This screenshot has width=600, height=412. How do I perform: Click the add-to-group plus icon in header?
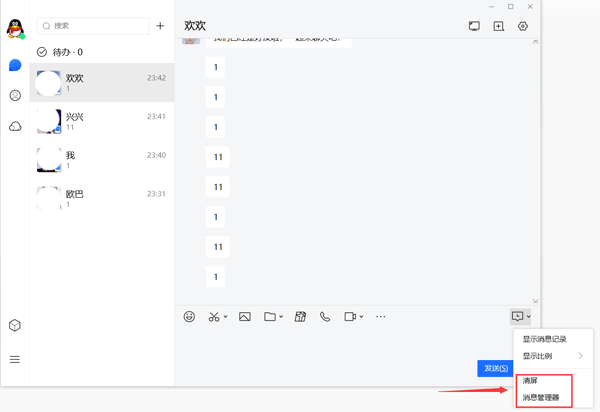pos(499,26)
